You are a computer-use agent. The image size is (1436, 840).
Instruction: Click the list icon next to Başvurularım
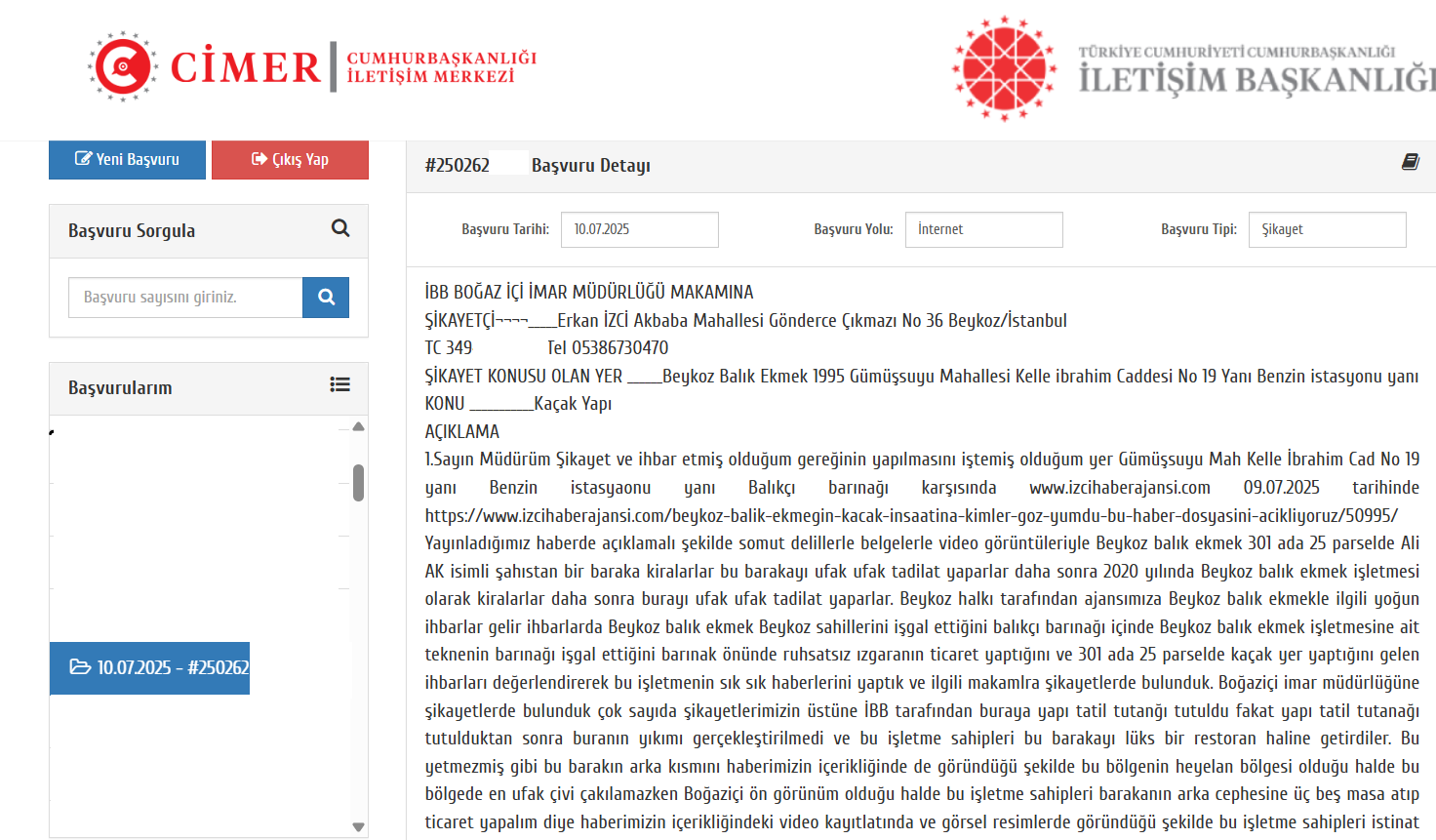339,385
